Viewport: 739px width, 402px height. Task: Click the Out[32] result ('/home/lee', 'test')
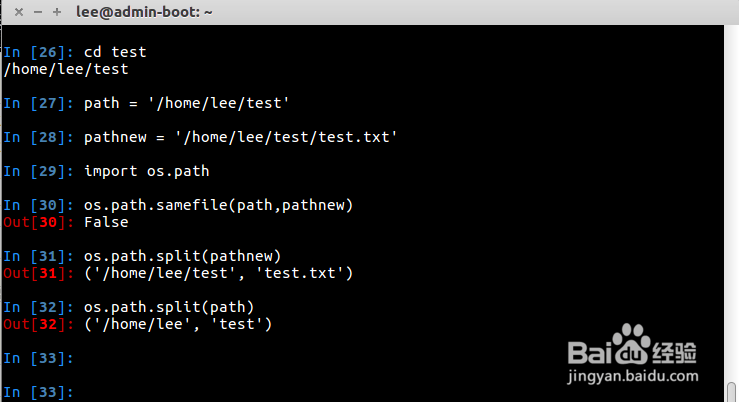point(178,324)
